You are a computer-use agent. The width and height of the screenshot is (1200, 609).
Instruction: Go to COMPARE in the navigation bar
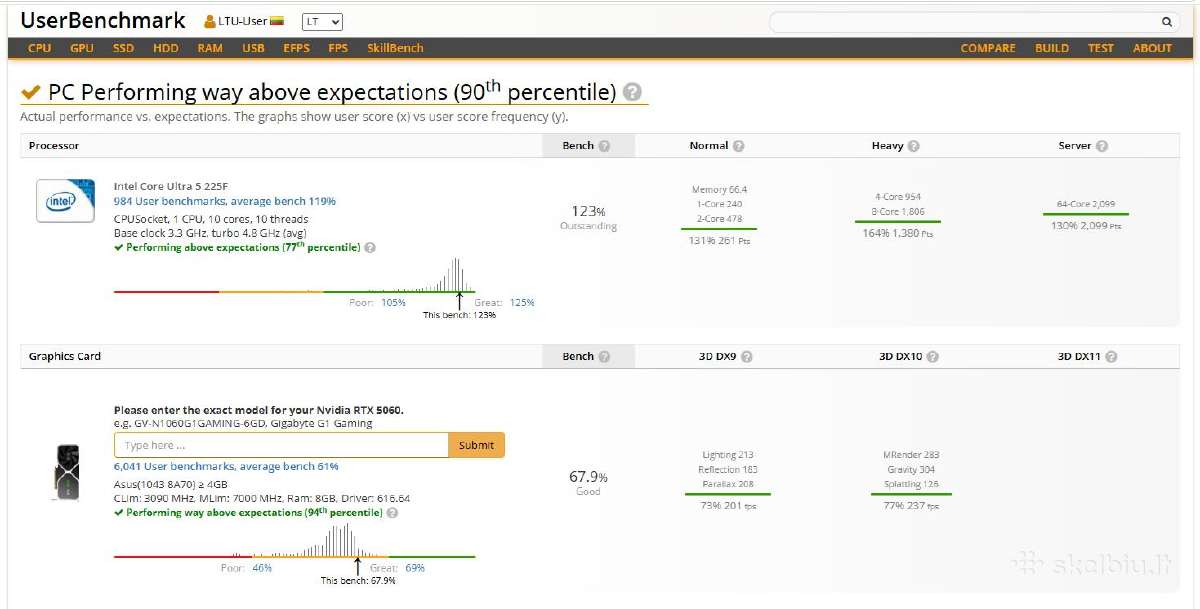988,48
